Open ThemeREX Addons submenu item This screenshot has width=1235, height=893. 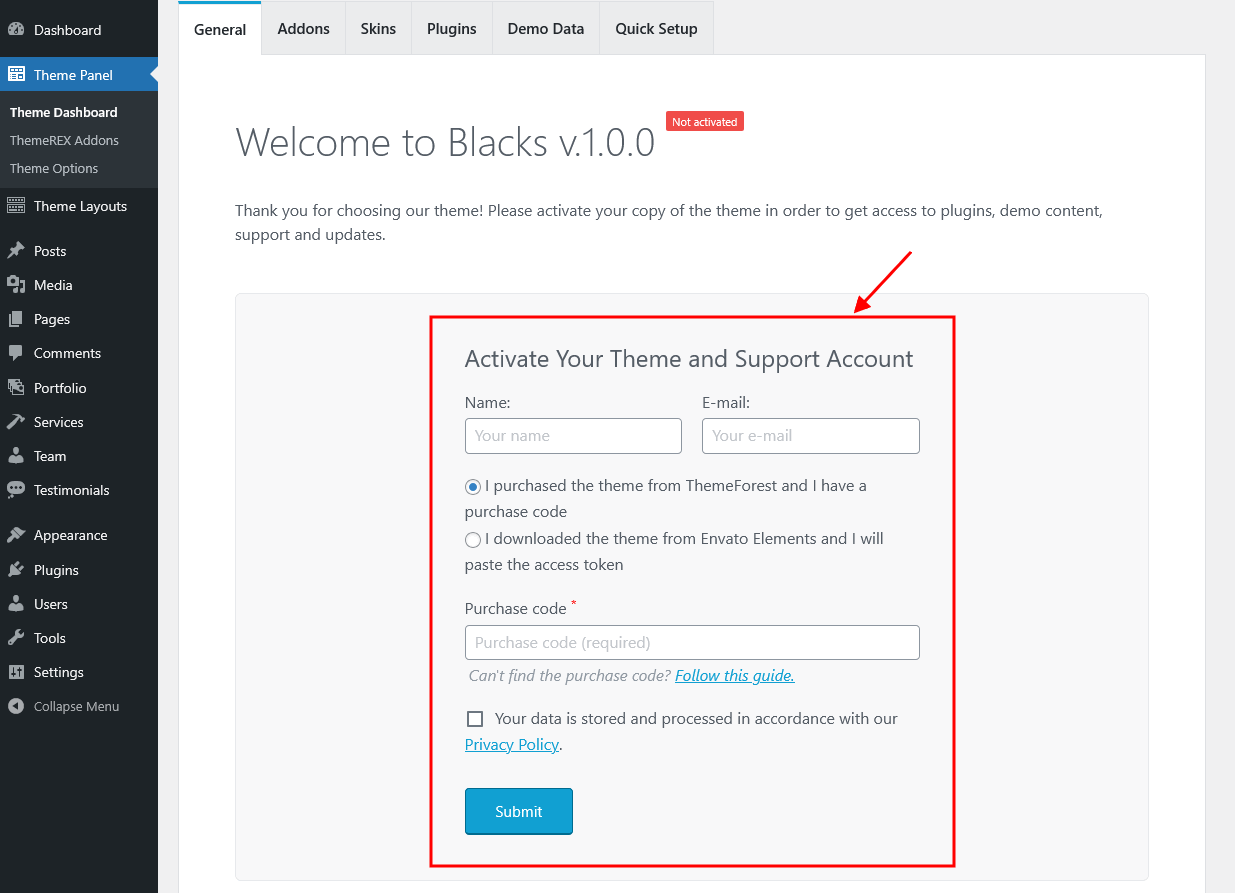pos(64,140)
